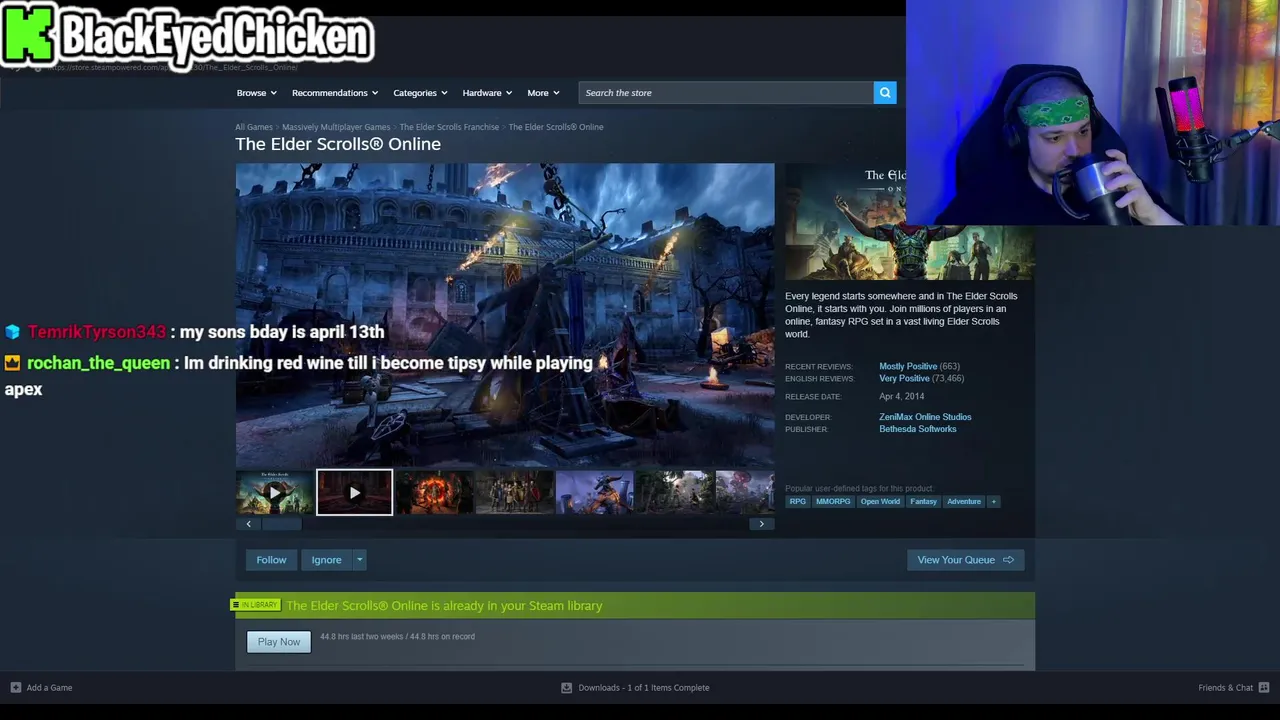This screenshot has height=720, width=1280.
Task: Click the MMORPG tag
Action: [x=833, y=502]
